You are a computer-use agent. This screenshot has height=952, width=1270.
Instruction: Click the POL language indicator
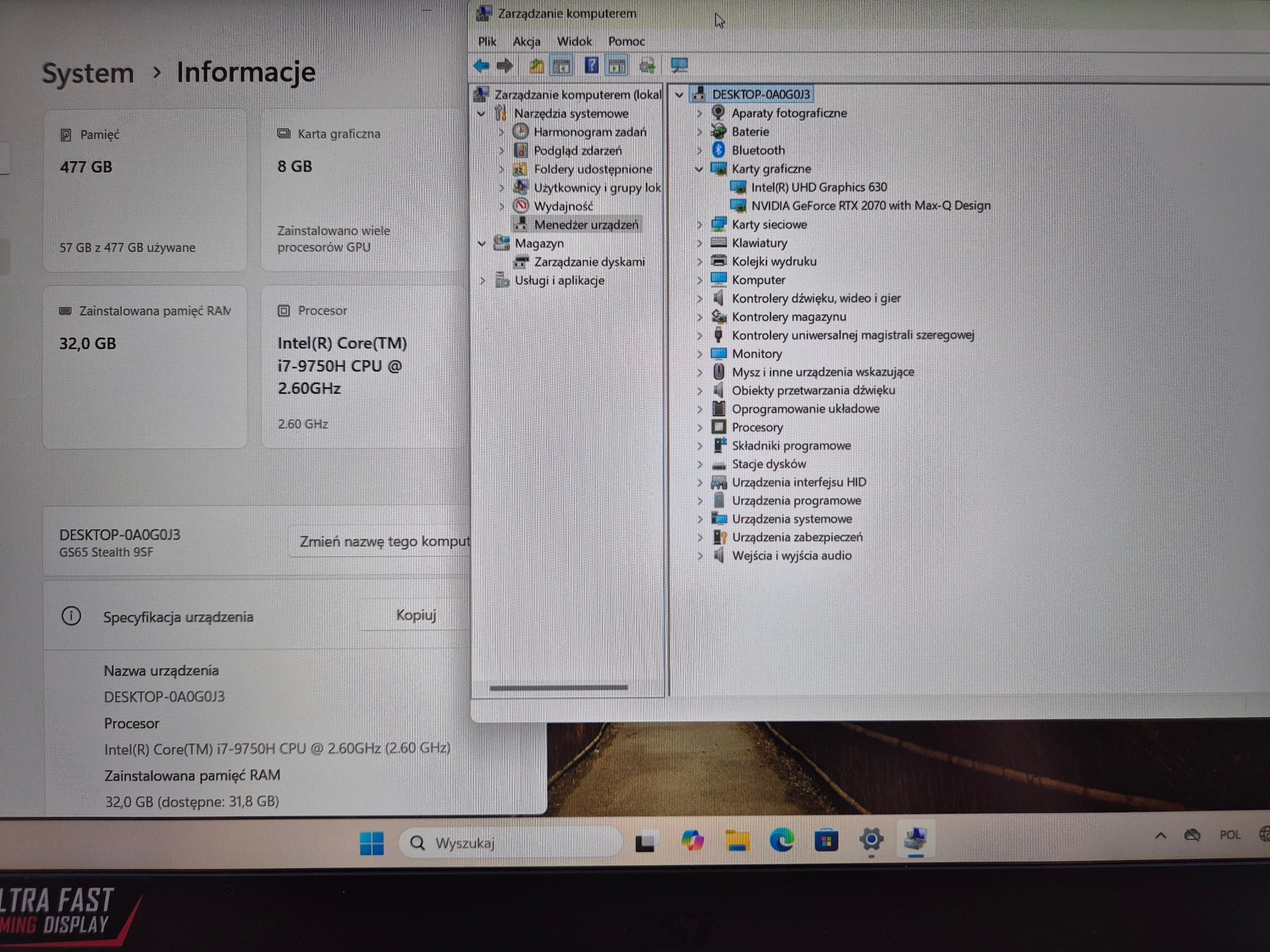[x=1229, y=835]
